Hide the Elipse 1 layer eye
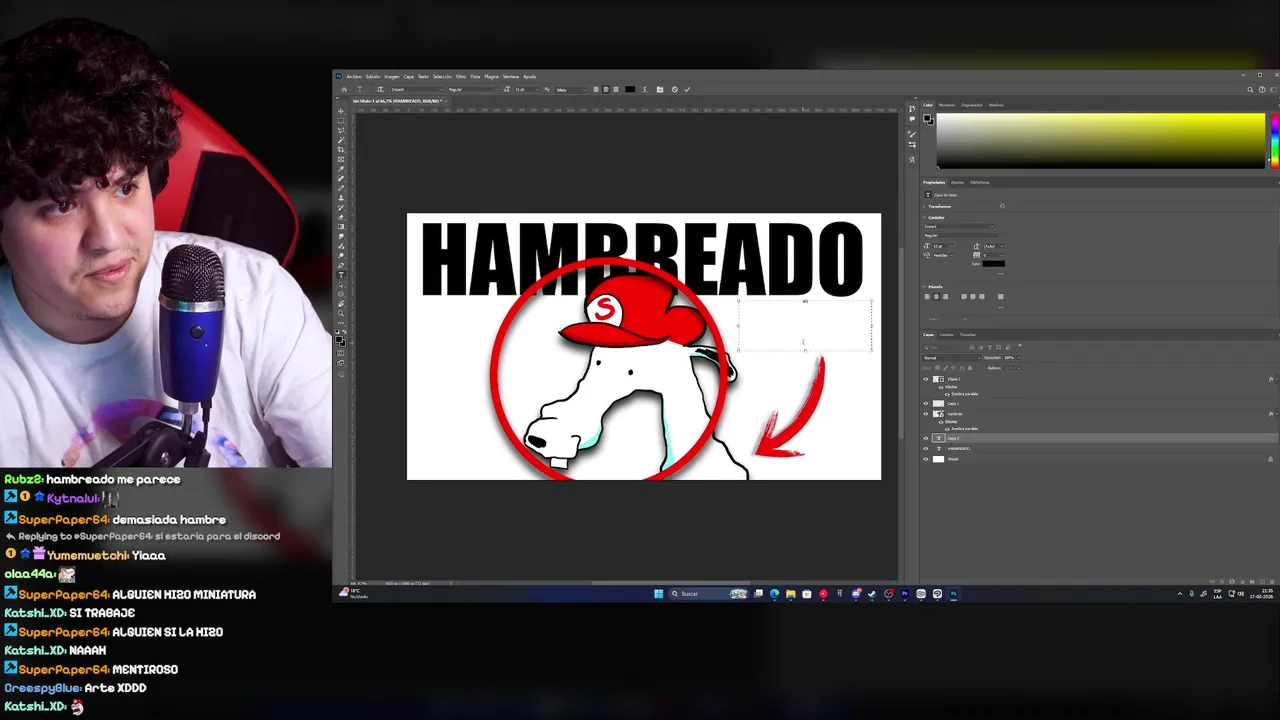 pyautogui.click(x=926, y=379)
